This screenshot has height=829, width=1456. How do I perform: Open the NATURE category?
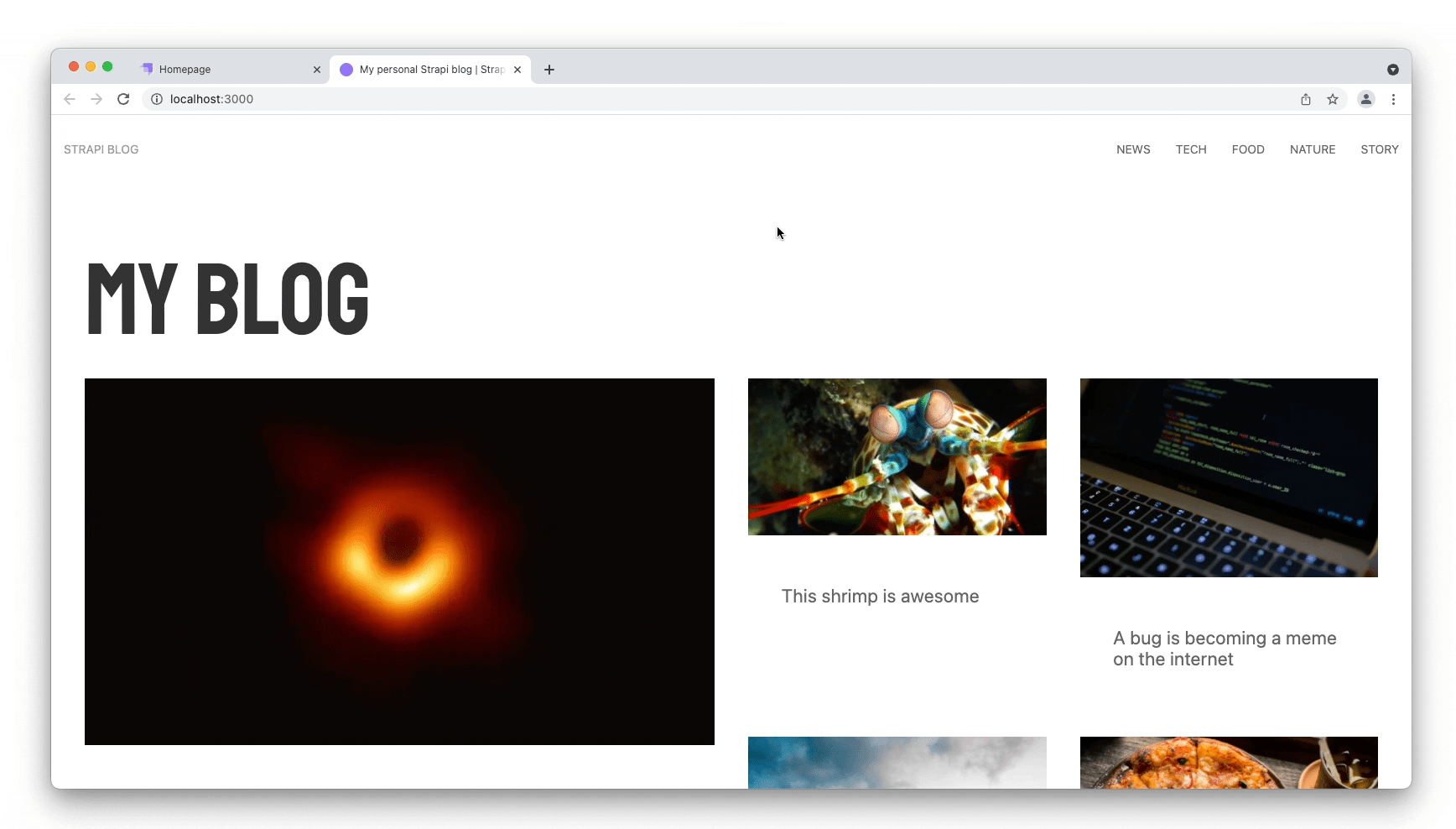[x=1312, y=149]
